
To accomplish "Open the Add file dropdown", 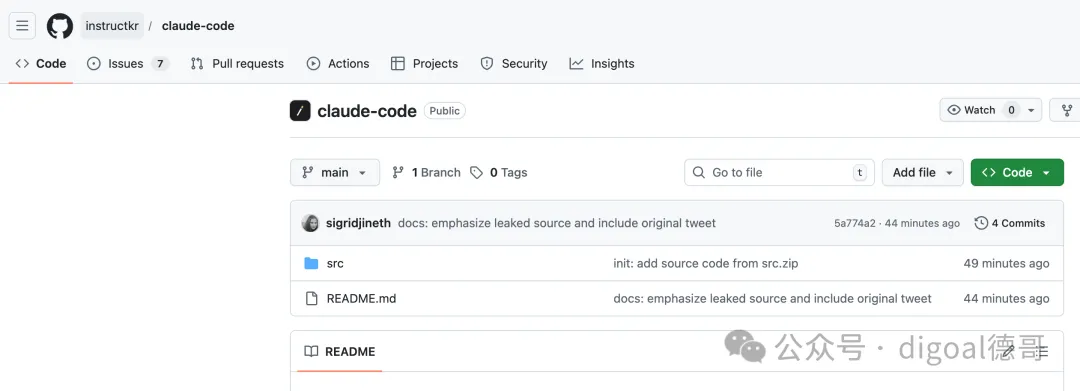I will tap(922, 172).
